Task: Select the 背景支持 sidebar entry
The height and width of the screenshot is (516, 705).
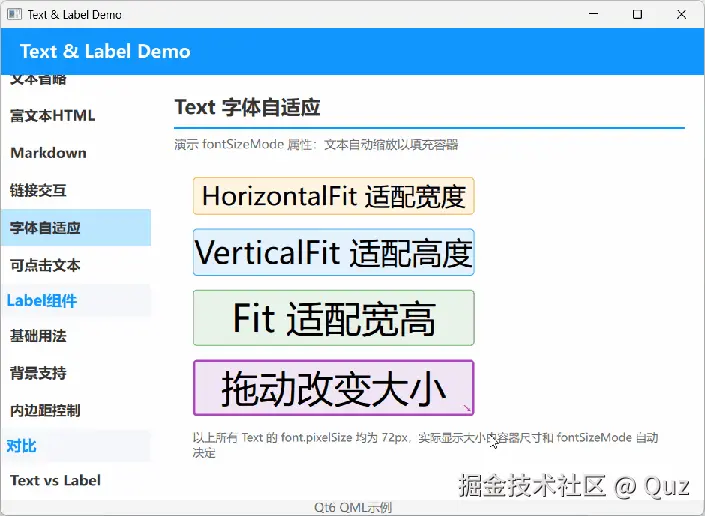Action: click(x=76, y=373)
